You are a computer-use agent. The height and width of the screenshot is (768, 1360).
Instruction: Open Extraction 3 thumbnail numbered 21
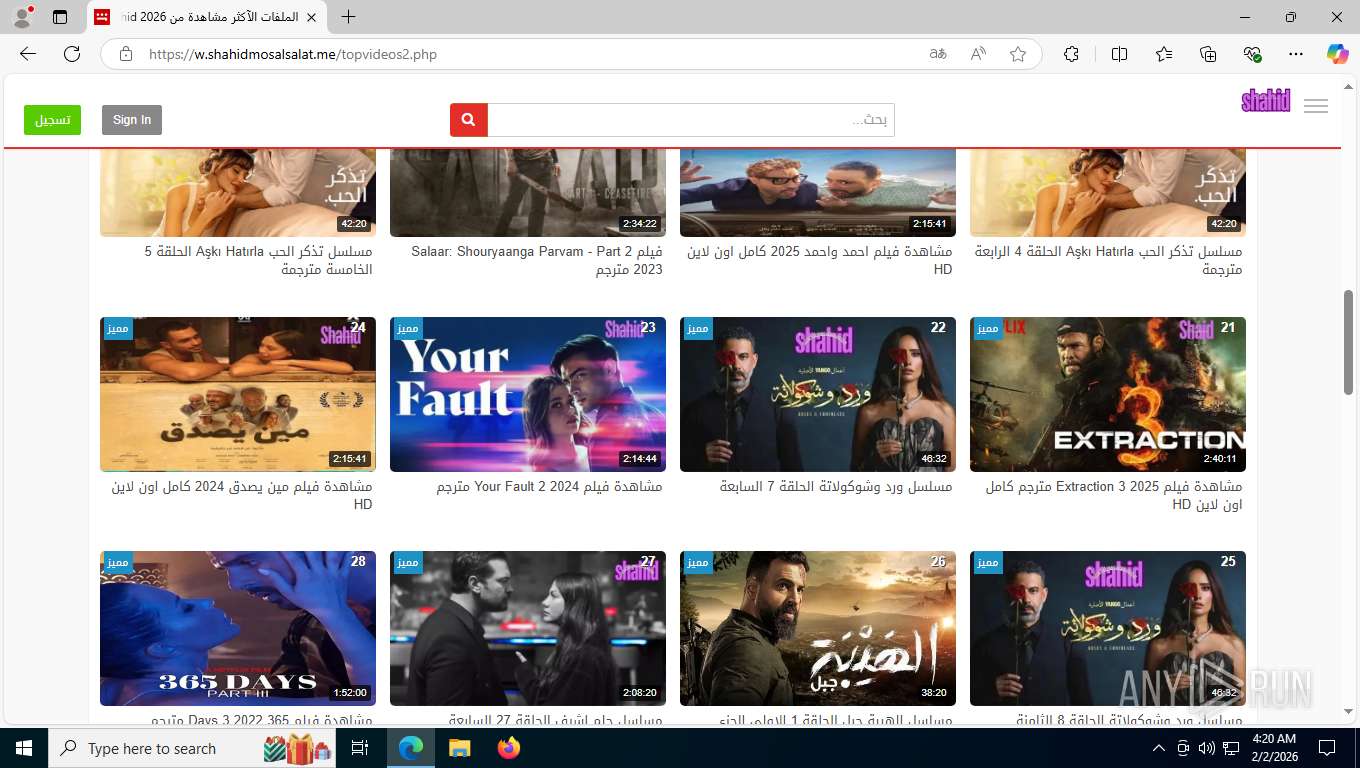(1108, 394)
